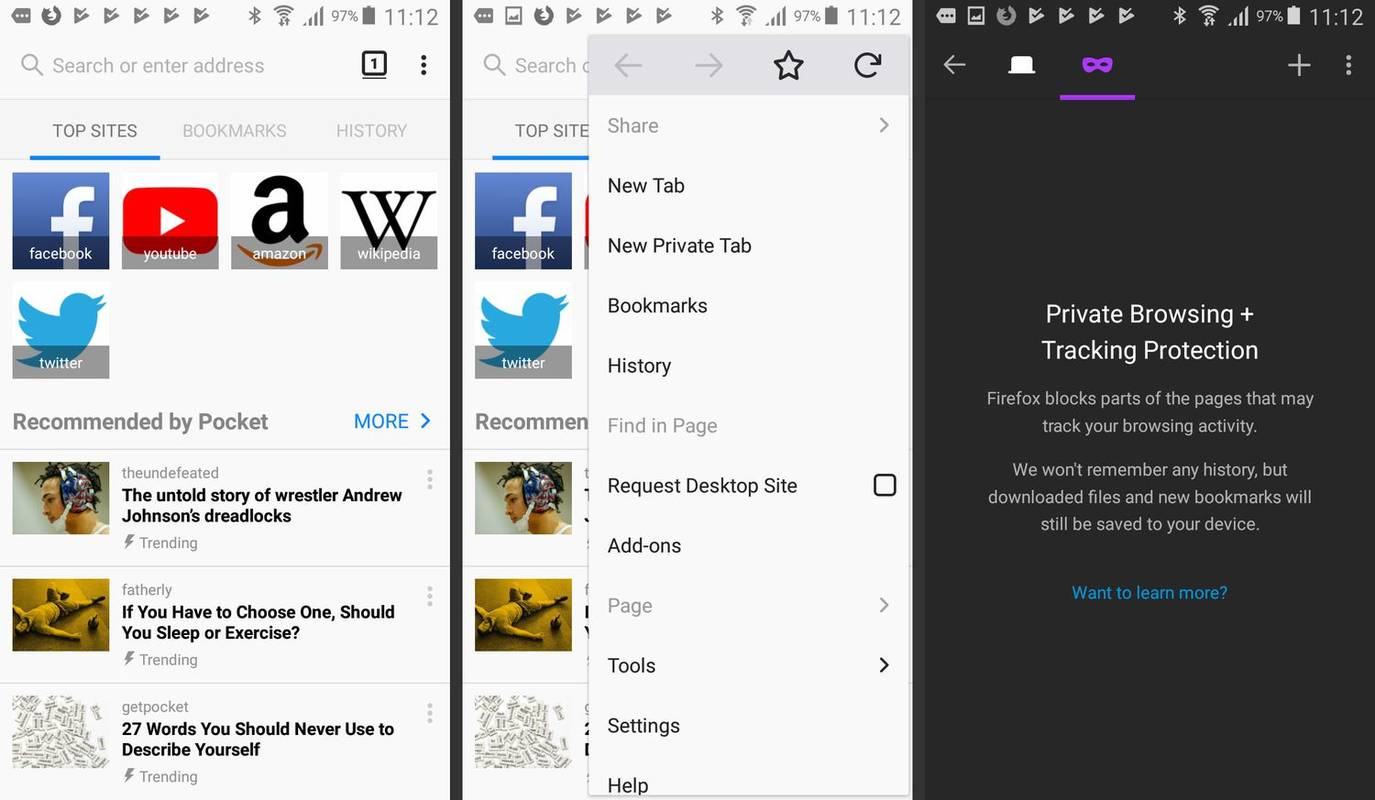Select the Top Sites tab in left screen
Screen dimensions: 1375x800
point(95,131)
